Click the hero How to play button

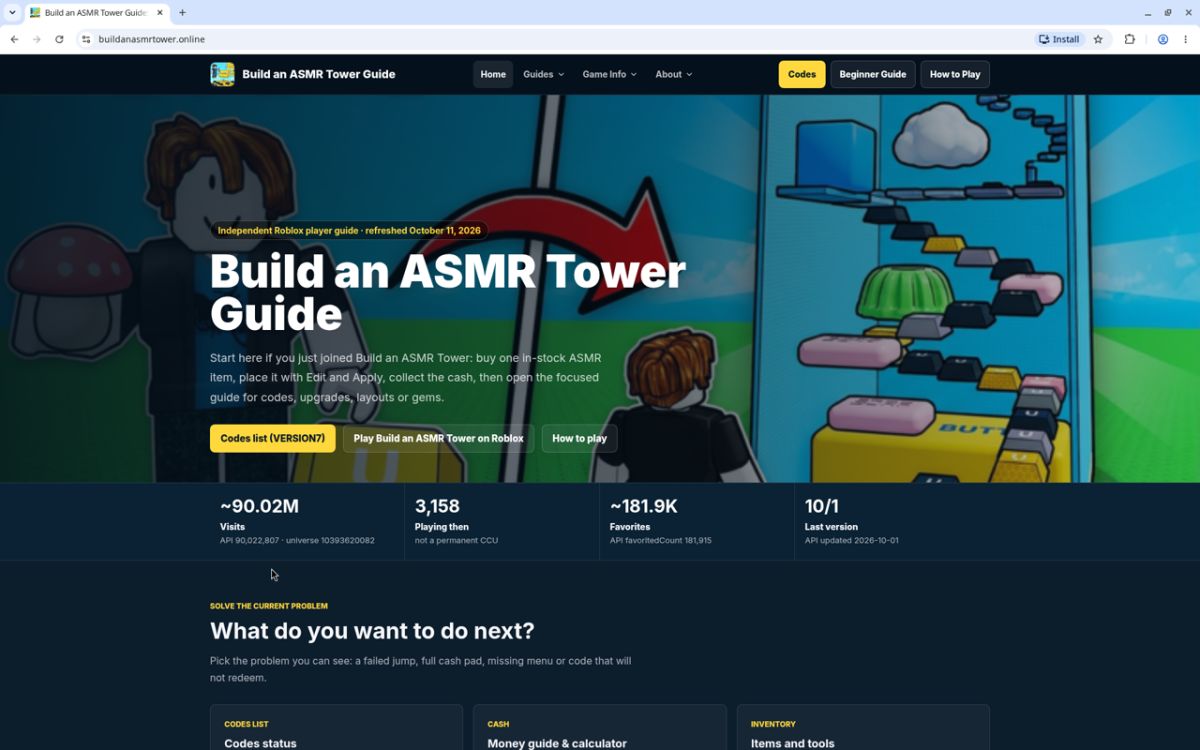click(x=579, y=438)
